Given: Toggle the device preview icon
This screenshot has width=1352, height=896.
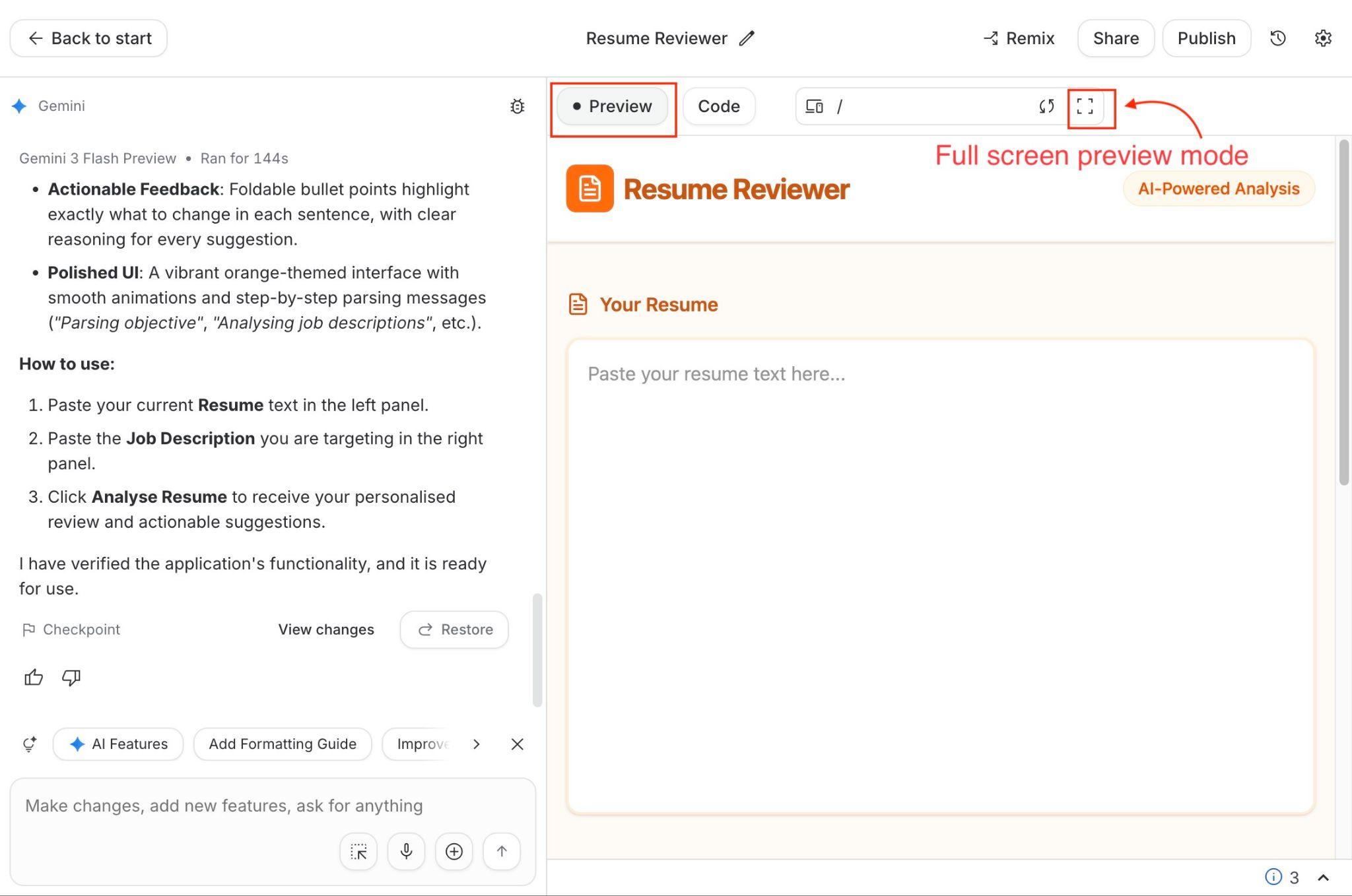Looking at the screenshot, I should (814, 106).
